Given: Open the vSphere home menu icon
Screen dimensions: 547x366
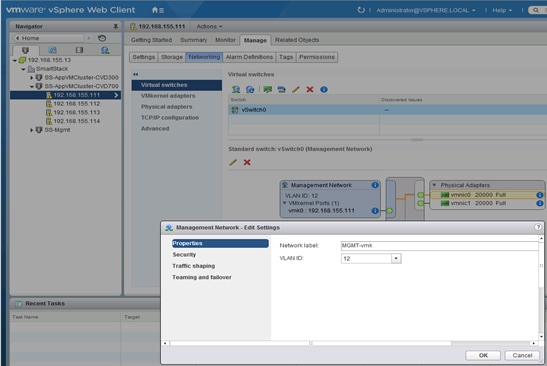Looking at the screenshot, I should click(x=158, y=10).
